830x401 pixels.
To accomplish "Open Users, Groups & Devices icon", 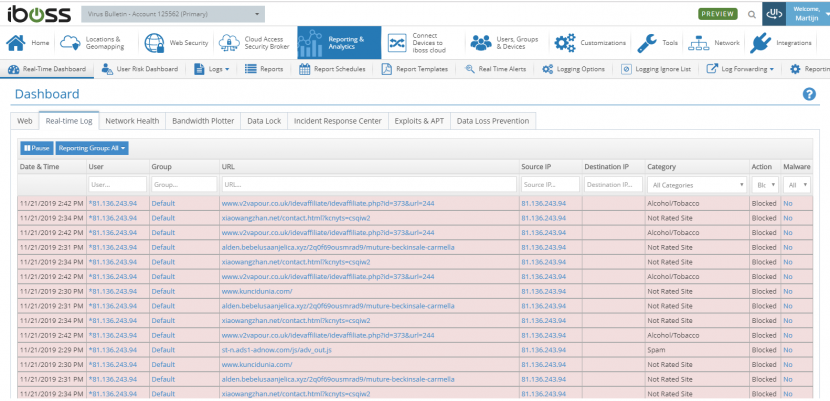I will [x=481, y=43].
